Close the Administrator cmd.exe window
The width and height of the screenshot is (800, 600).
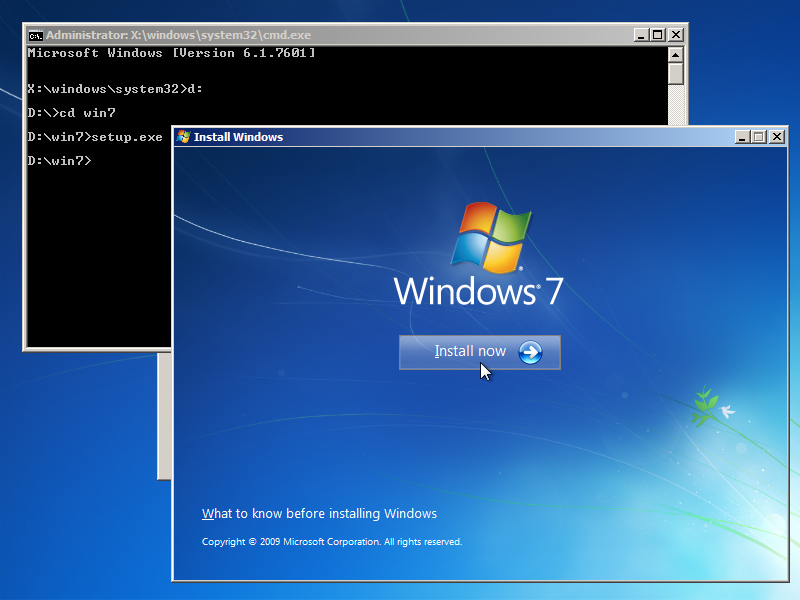[x=675, y=34]
